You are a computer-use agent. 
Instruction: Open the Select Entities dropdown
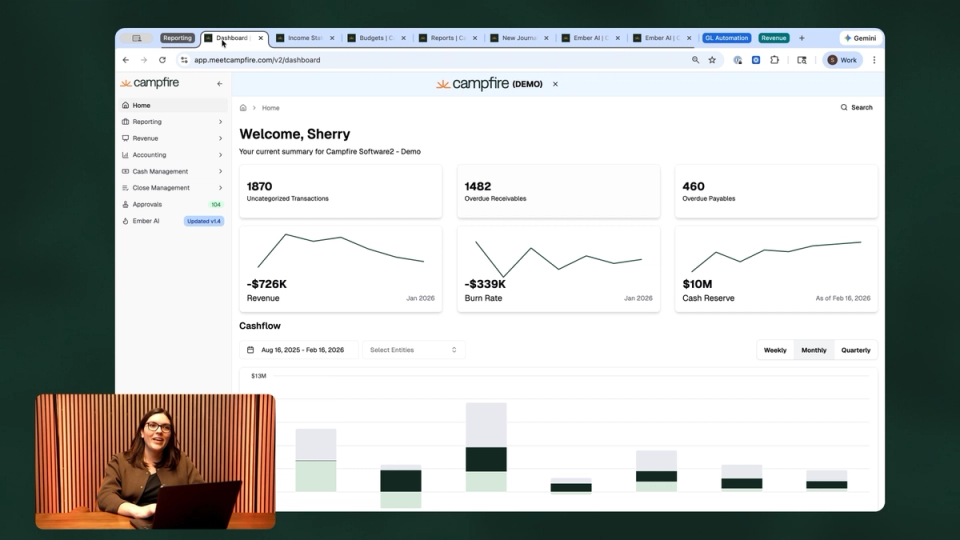tap(413, 350)
